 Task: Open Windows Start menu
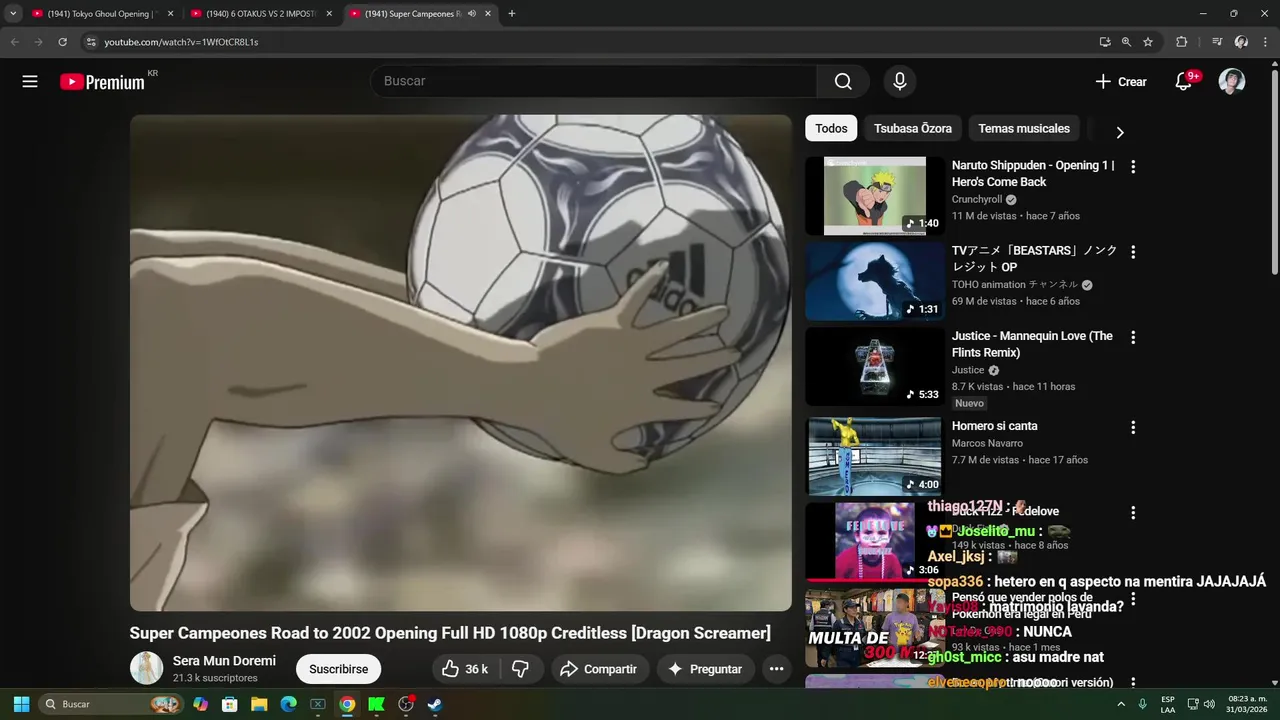pos(21,704)
